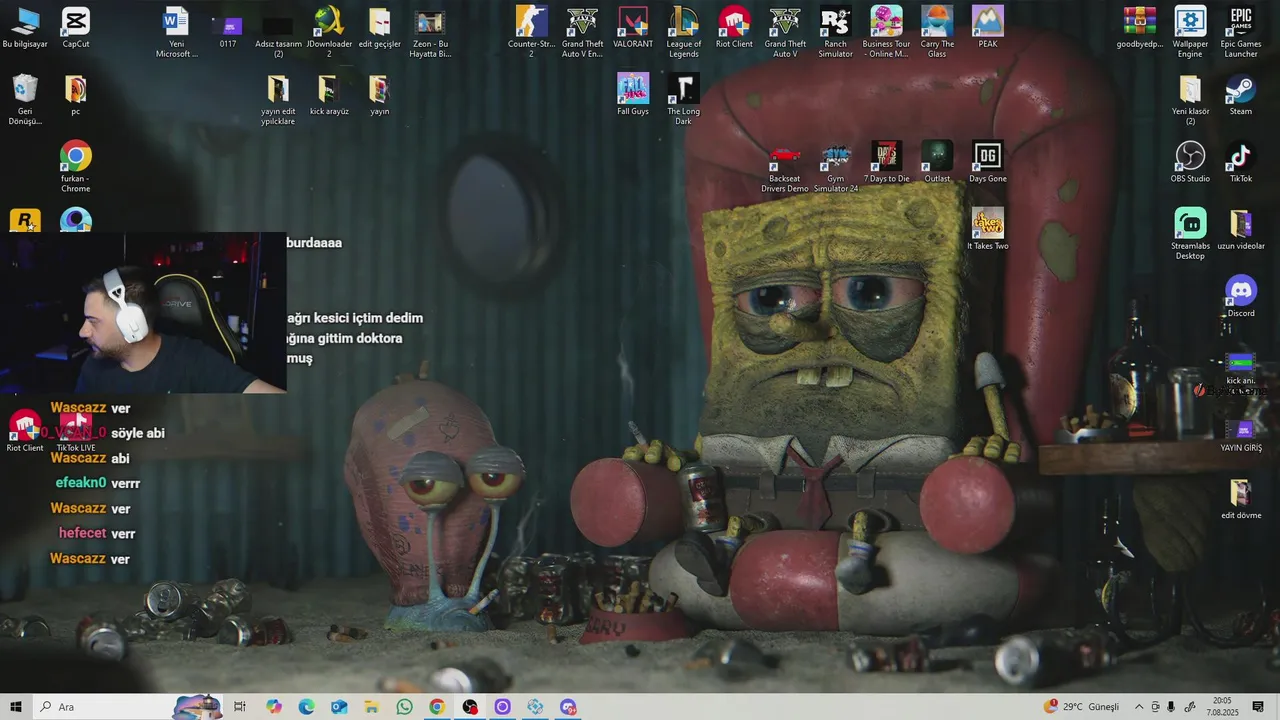Launch CapCut from the desktop
Screen dimensions: 1280x720
pyautogui.click(x=75, y=28)
